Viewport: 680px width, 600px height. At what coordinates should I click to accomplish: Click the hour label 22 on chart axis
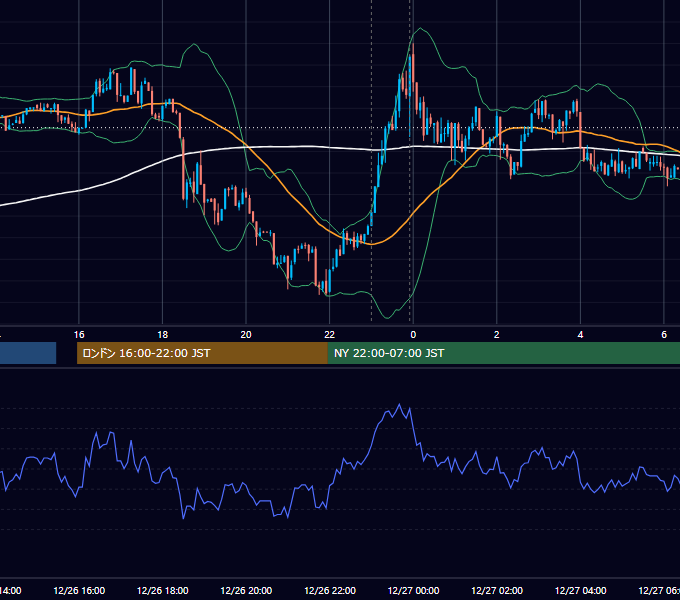pos(330,334)
